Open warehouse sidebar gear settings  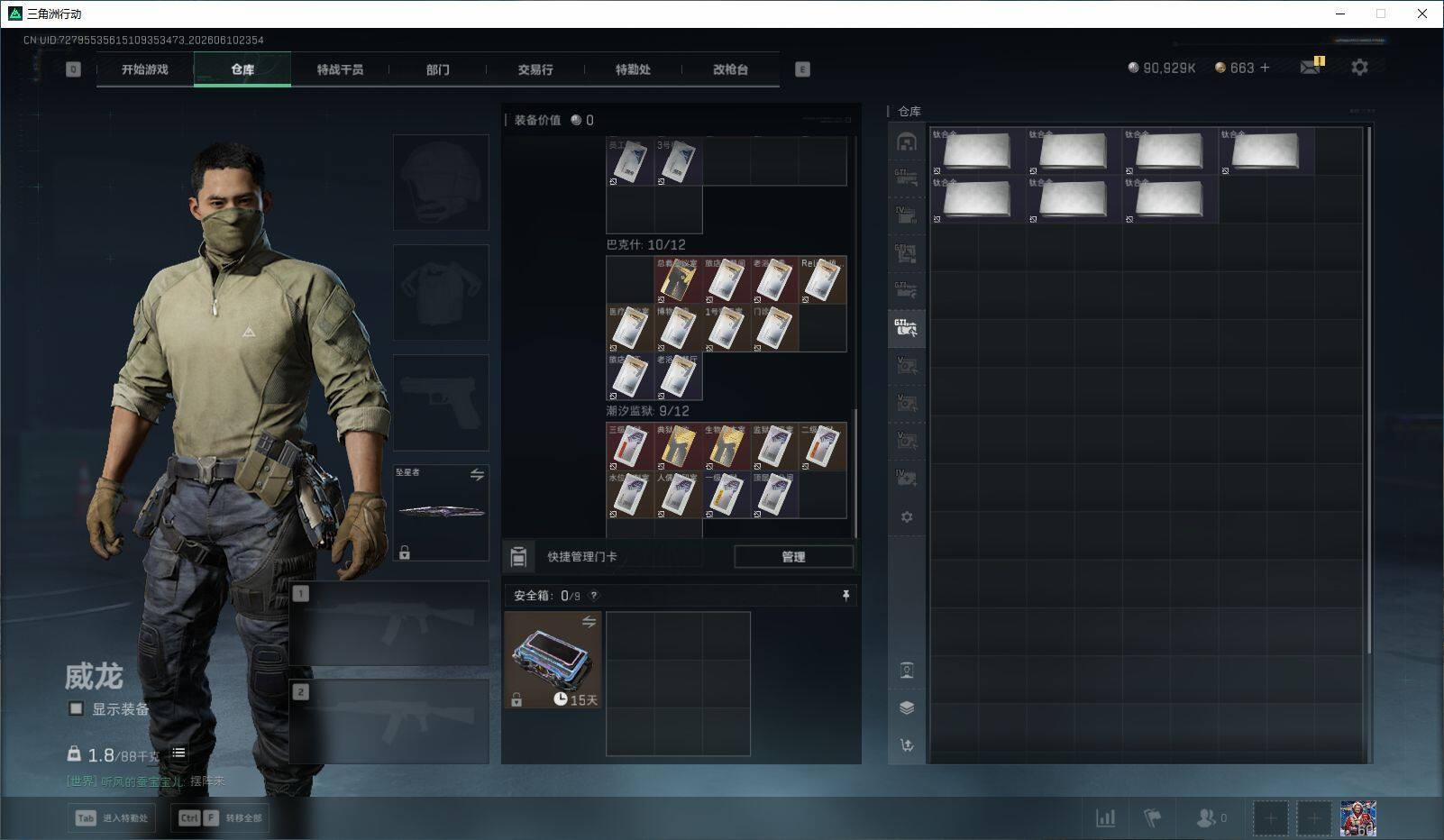(907, 516)
